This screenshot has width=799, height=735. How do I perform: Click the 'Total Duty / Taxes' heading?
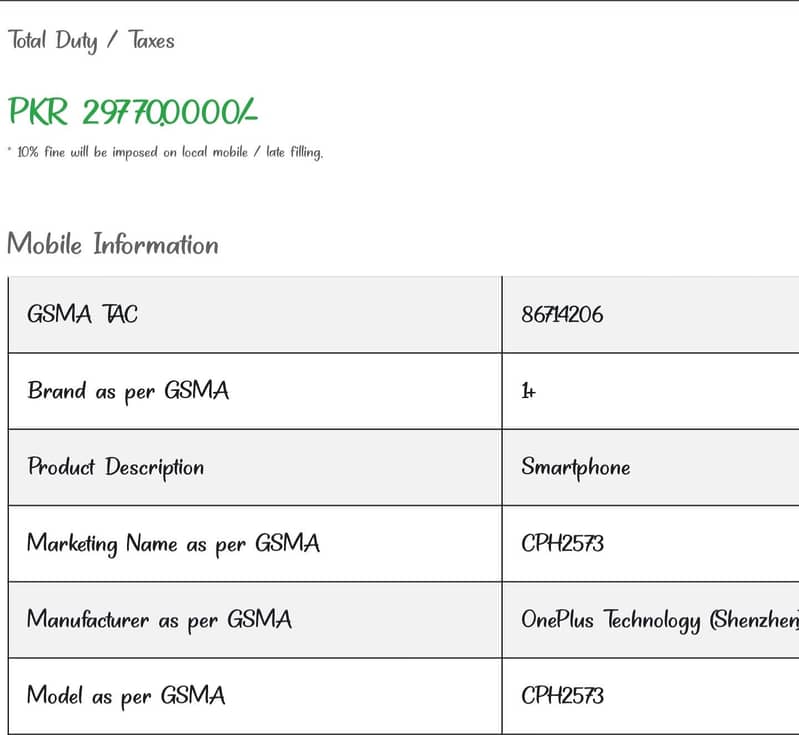pos(91,41)
